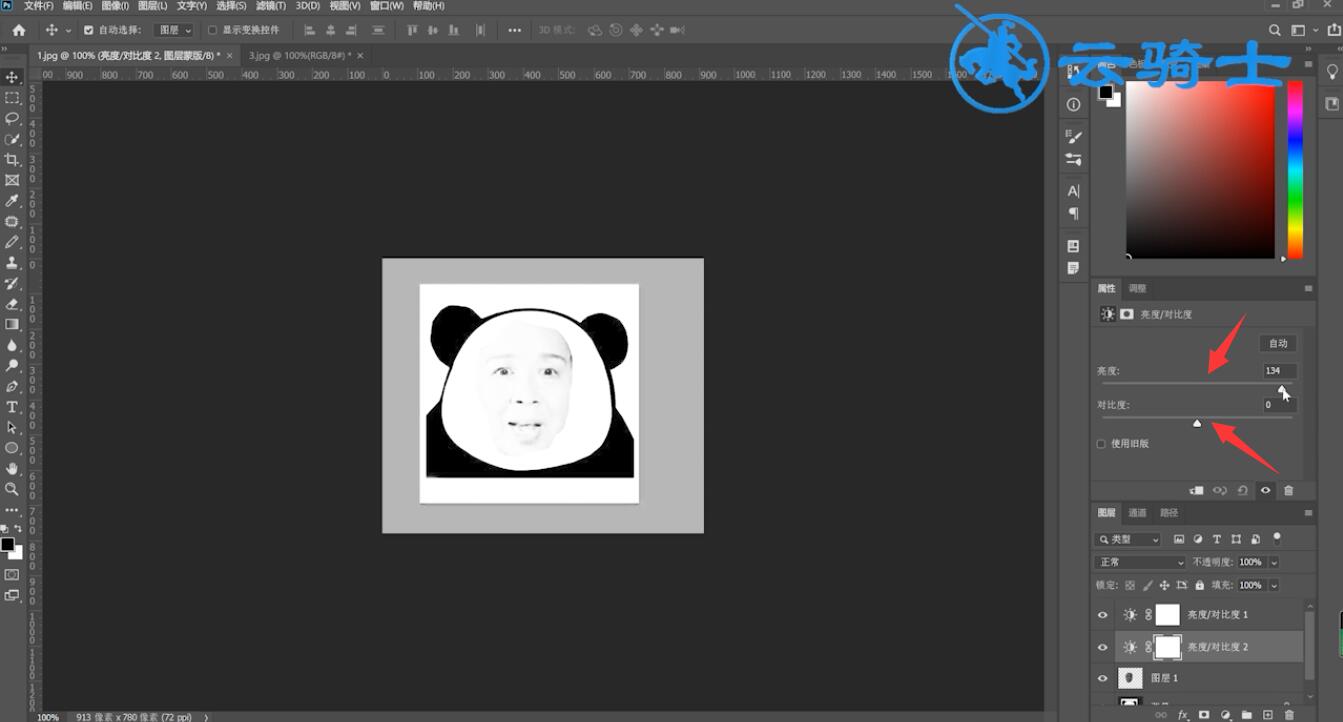Add a layer mask from Layers panel bottom
The height and width of the screenshot is (722, 1343).
tap(1204, 715)
